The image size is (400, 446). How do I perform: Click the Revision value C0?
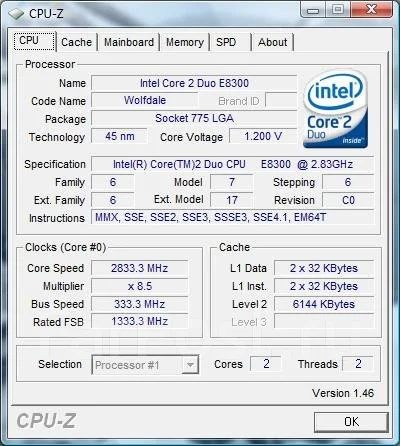[348, 200]
